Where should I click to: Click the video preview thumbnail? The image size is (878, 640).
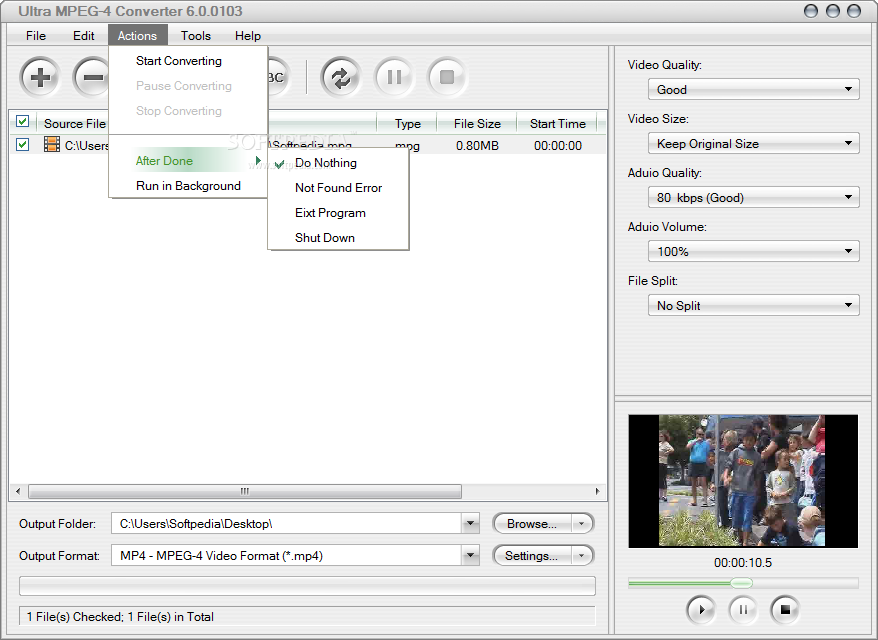742,481
